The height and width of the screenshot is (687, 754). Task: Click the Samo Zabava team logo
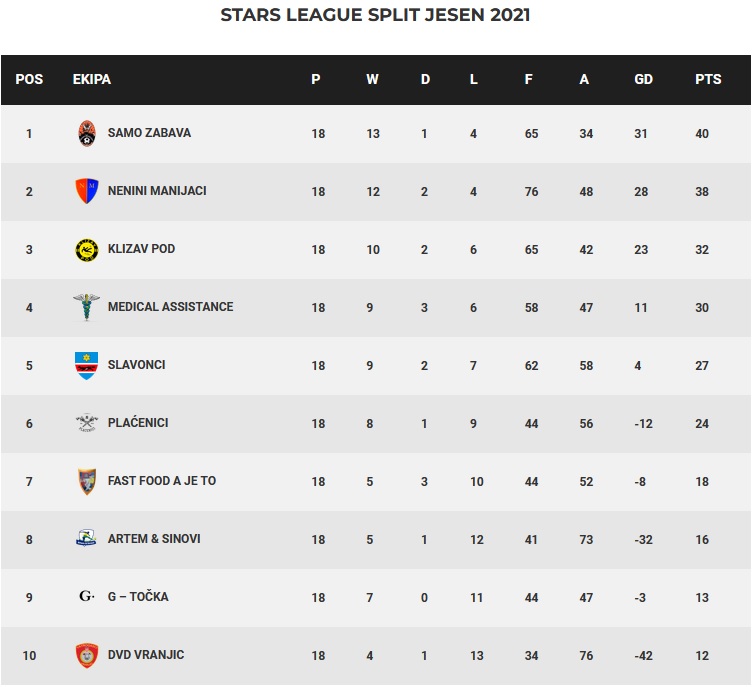click(x=87, y=134)
